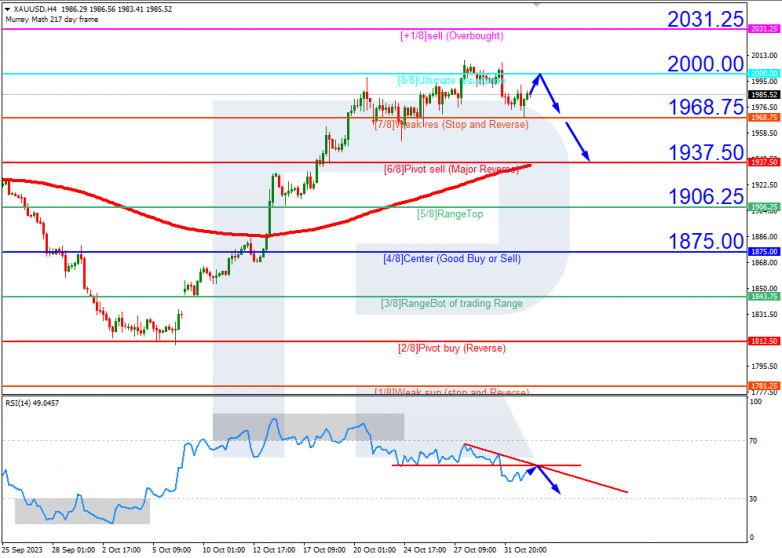Select the black 1985.52 current price tag
This screenshot has width=782, height=558.
[x=764, y=94]
